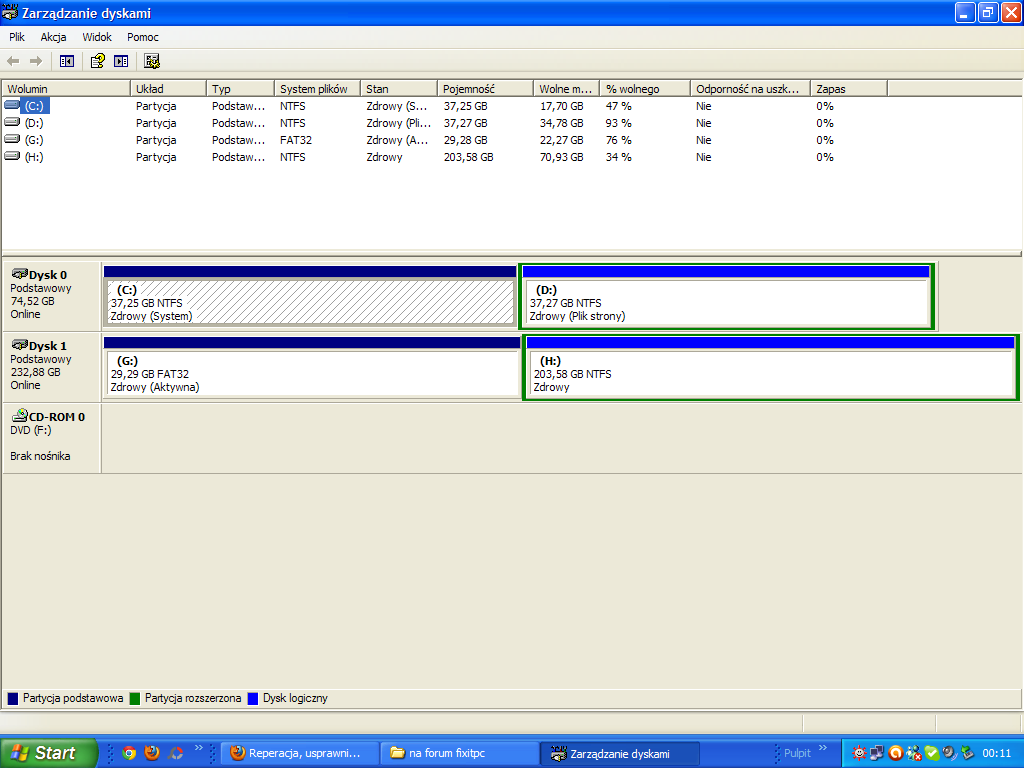Sort by the Zapas column header

pos(849,89)
